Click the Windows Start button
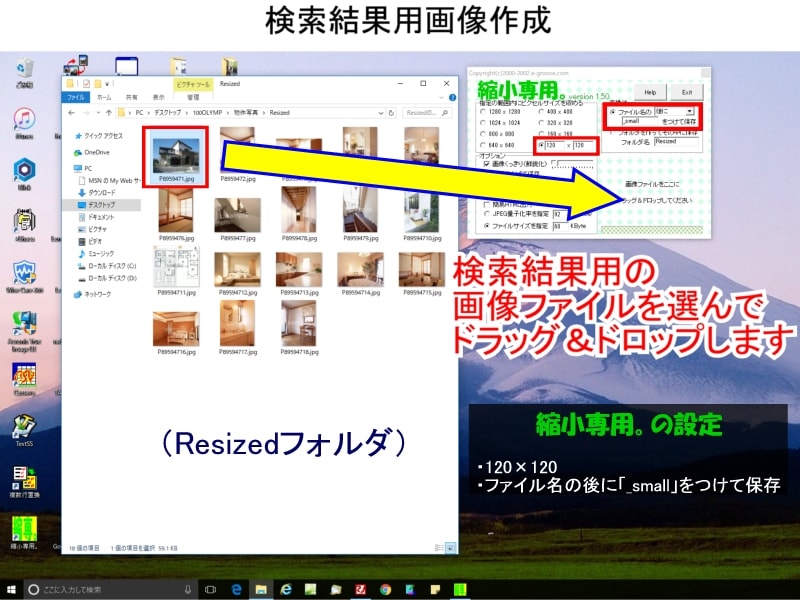The image size is (800, 600). [x=11, y=589]
